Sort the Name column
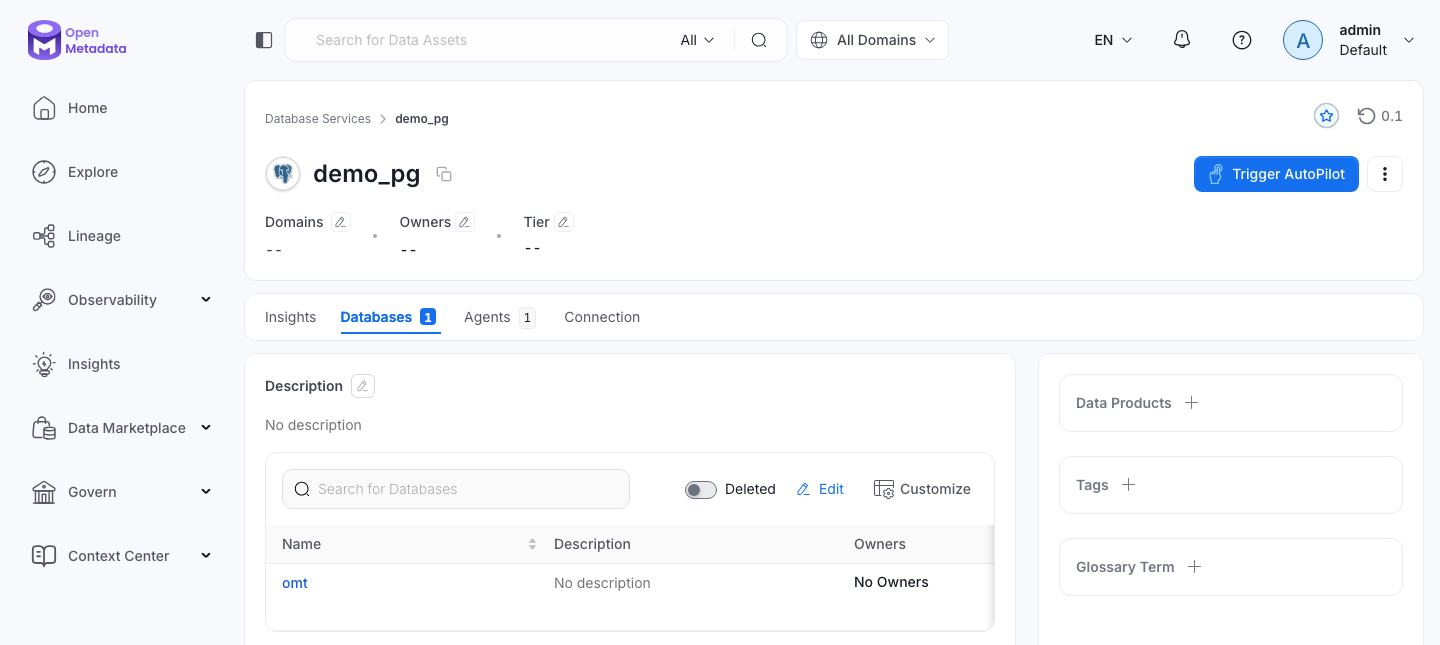 coord(532,544)
